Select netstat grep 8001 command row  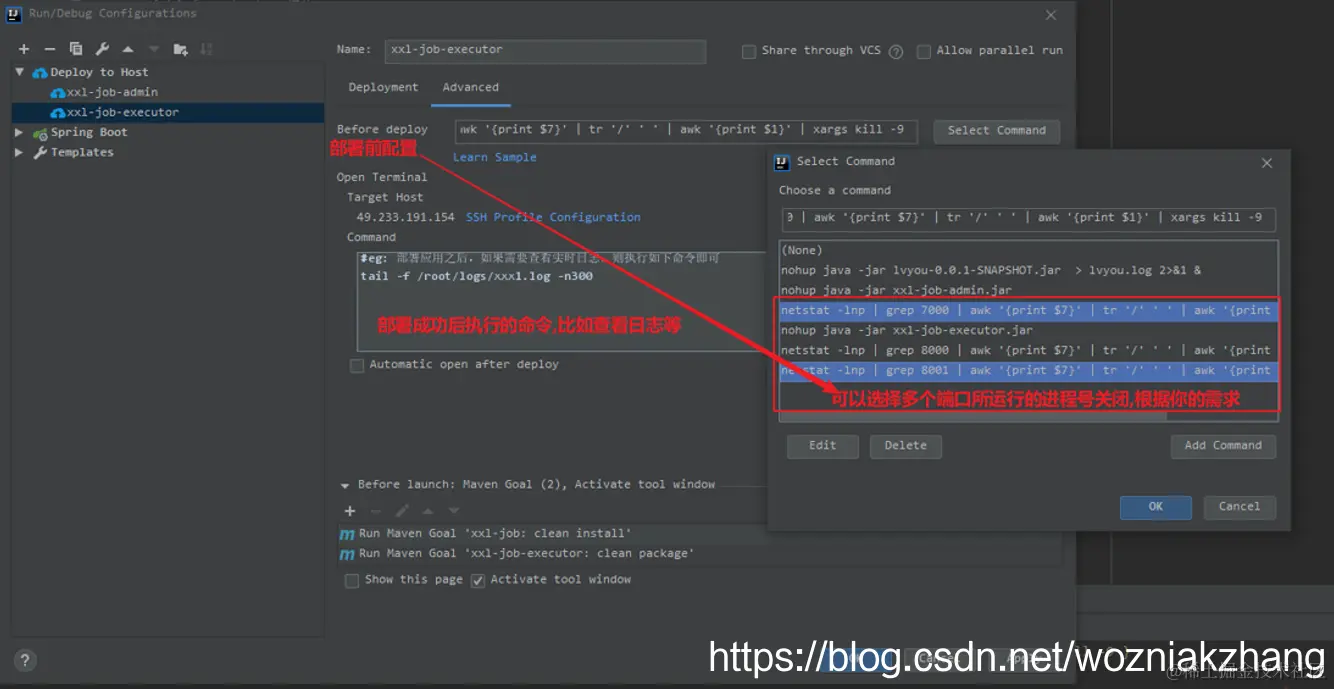click(x=1029, y=370)
